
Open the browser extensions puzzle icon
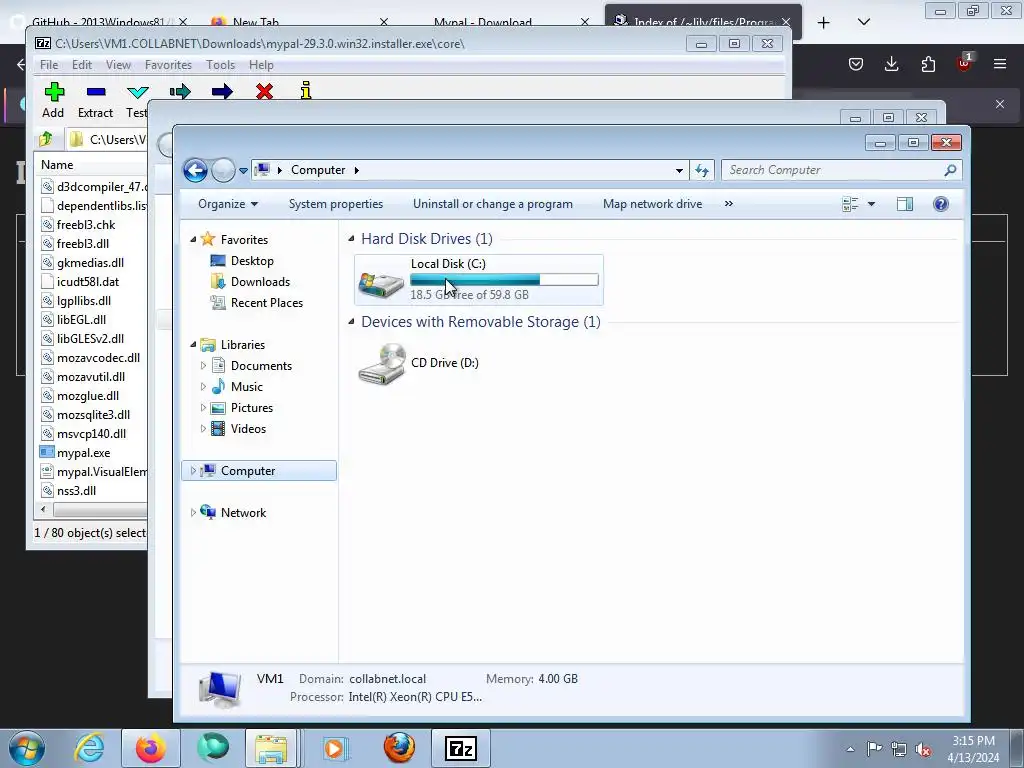click(x=928, y=64)
